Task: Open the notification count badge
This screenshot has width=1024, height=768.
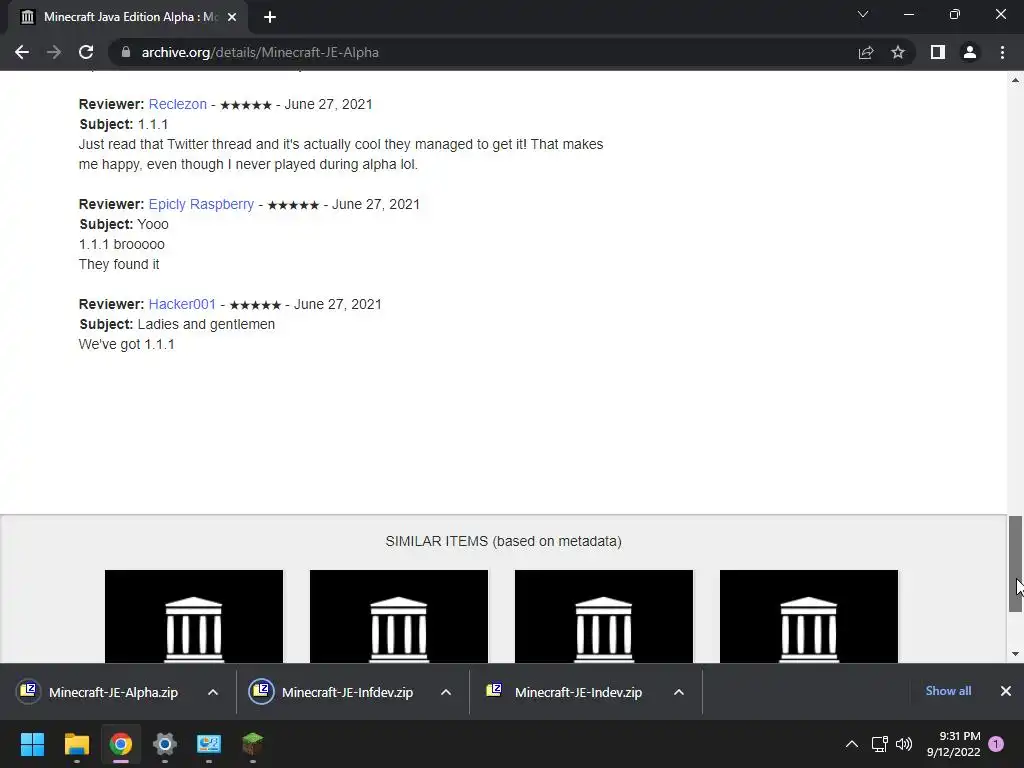Action: tap(996, 744)
